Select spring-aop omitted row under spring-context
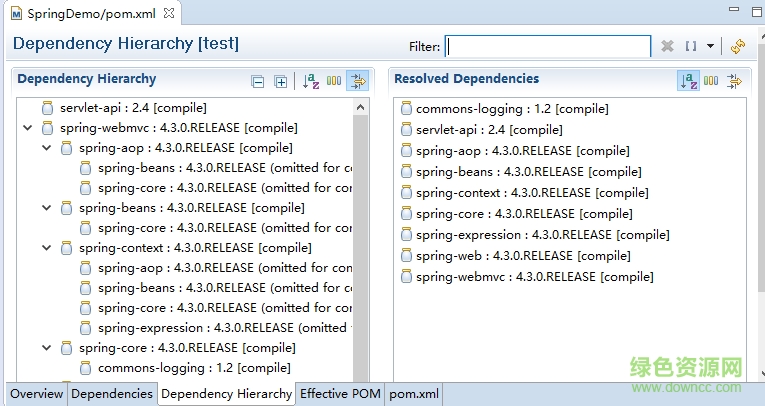Screen dimensions: 765x406 pyautogui.click(x=224, y=268)
